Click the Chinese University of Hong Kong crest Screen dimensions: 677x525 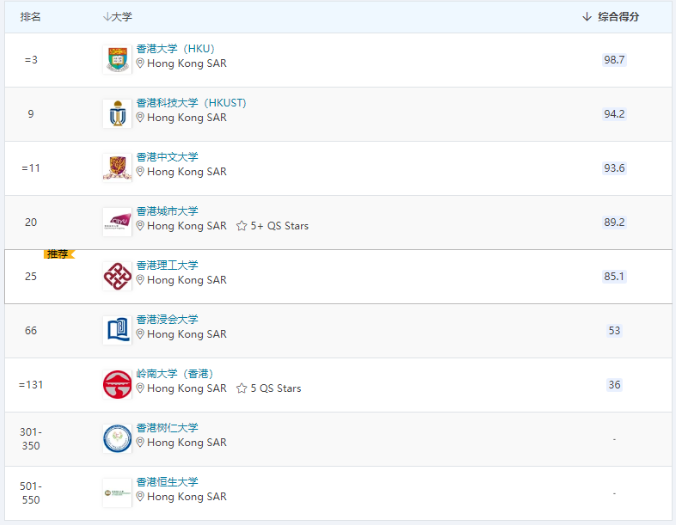point(117,168)
